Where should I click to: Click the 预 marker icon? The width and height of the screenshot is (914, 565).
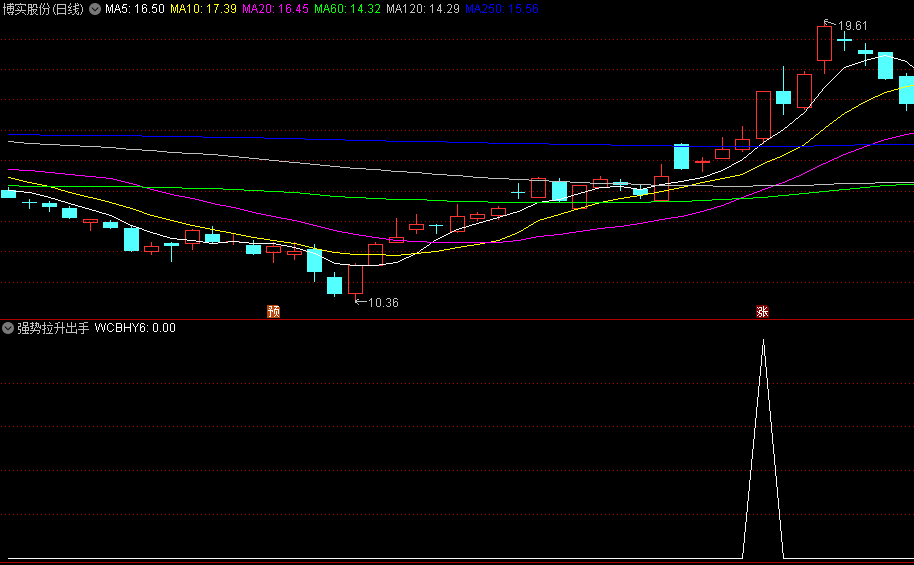click(273, 311)
